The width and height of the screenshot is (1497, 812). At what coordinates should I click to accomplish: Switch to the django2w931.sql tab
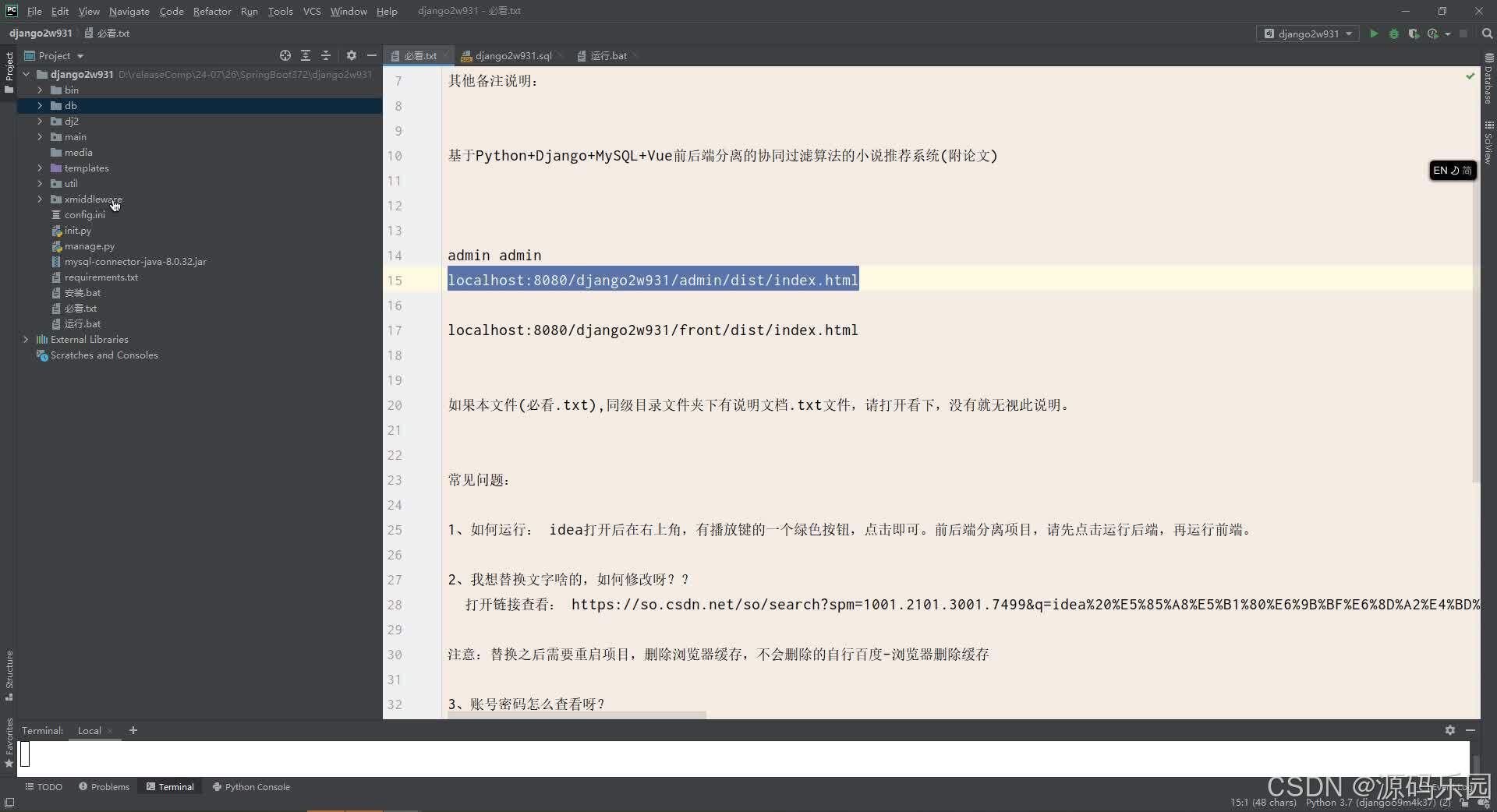pyautogui.click(x=512, y=55)
